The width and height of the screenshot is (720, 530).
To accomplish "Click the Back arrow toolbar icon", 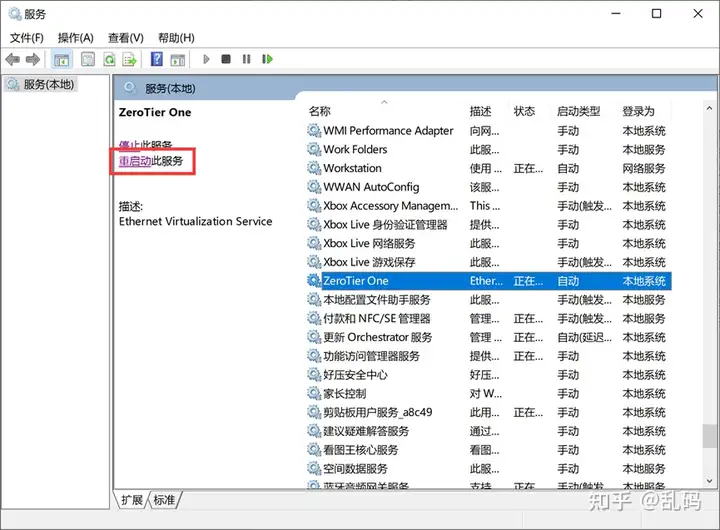I will (x=12, y=59).
